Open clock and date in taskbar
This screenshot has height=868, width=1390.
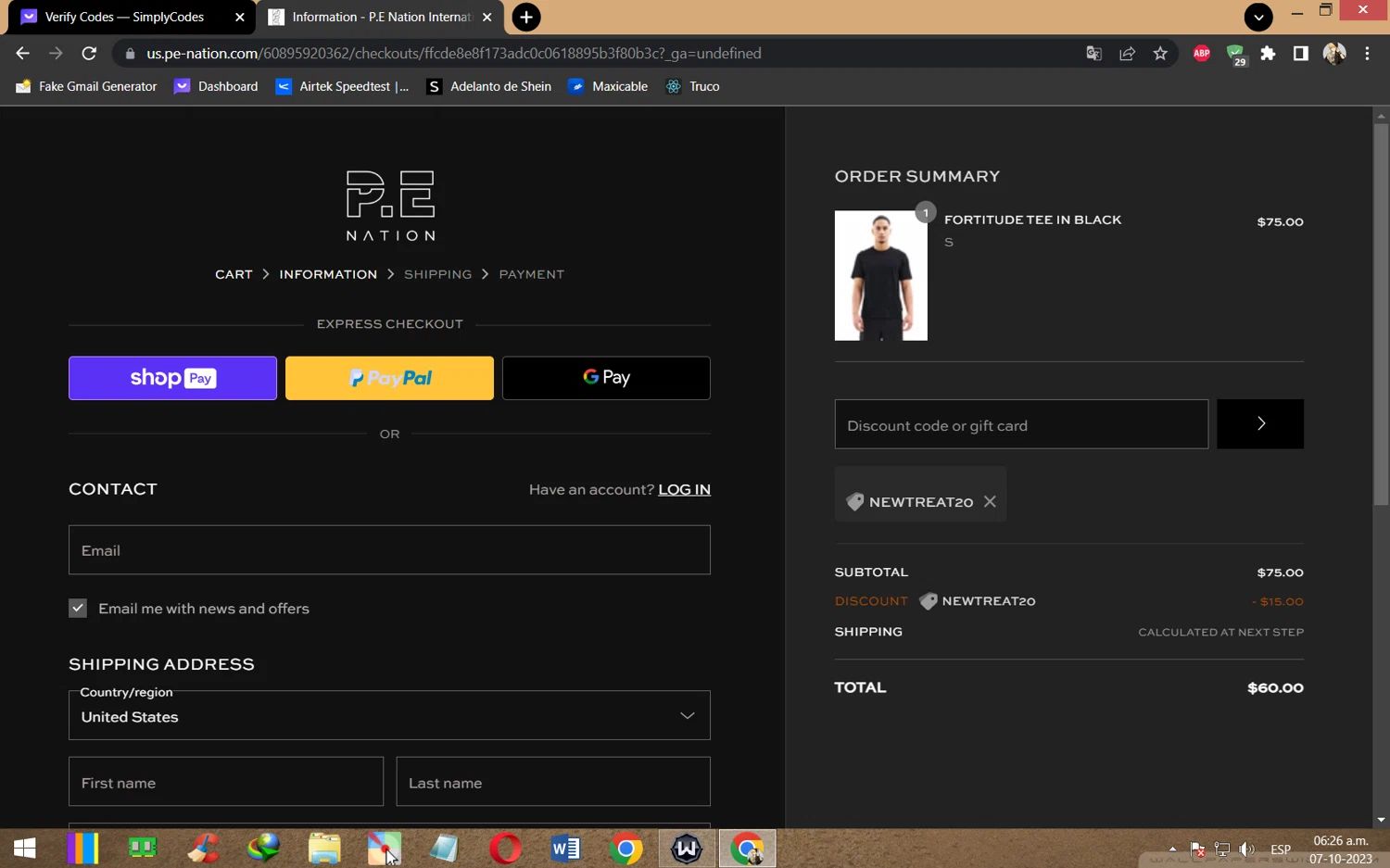coord(1341,849)
